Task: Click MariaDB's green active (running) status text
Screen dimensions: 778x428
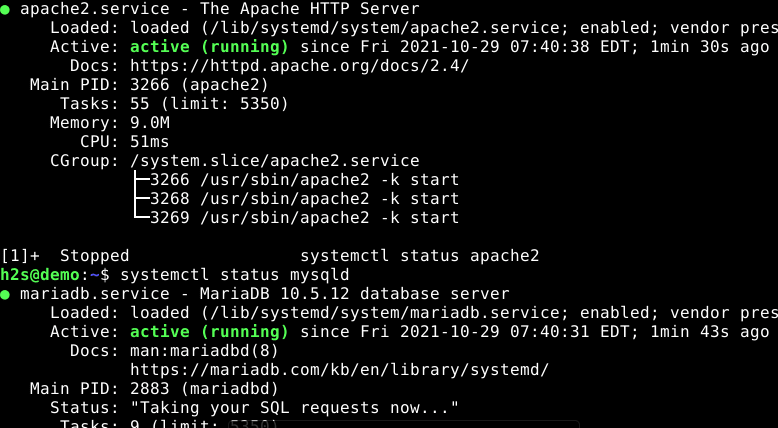Action: 209,332
